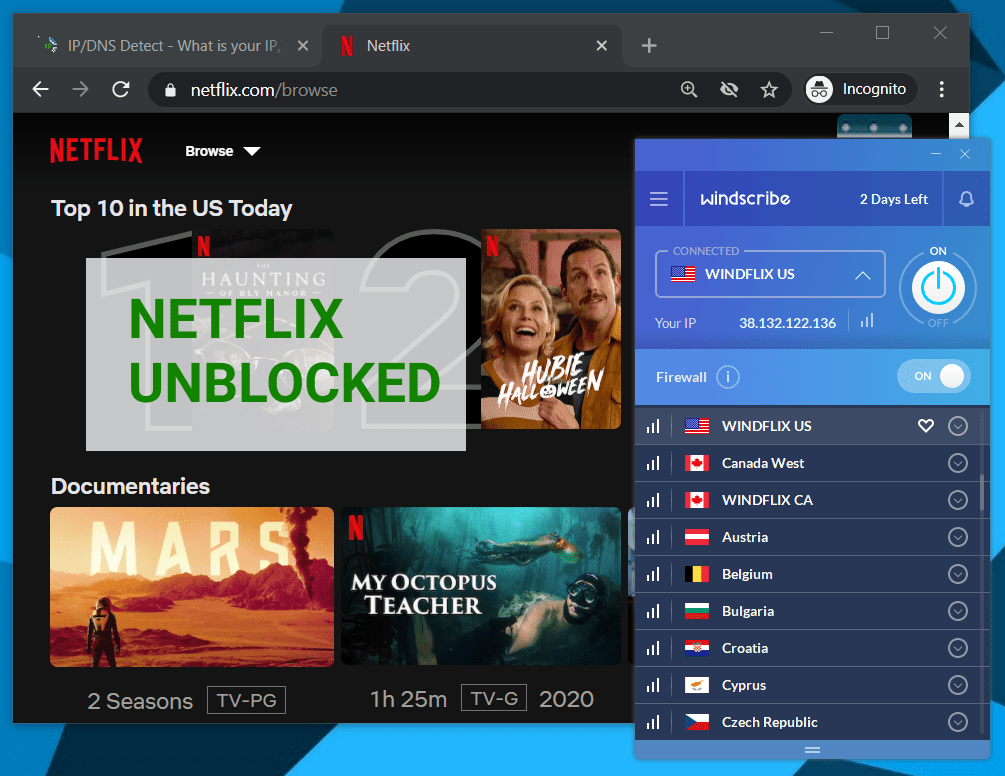The height and width of the screenshot is (776, 1005).
Task: Toggle the Windscribe power button off
Action: [938, 287]
